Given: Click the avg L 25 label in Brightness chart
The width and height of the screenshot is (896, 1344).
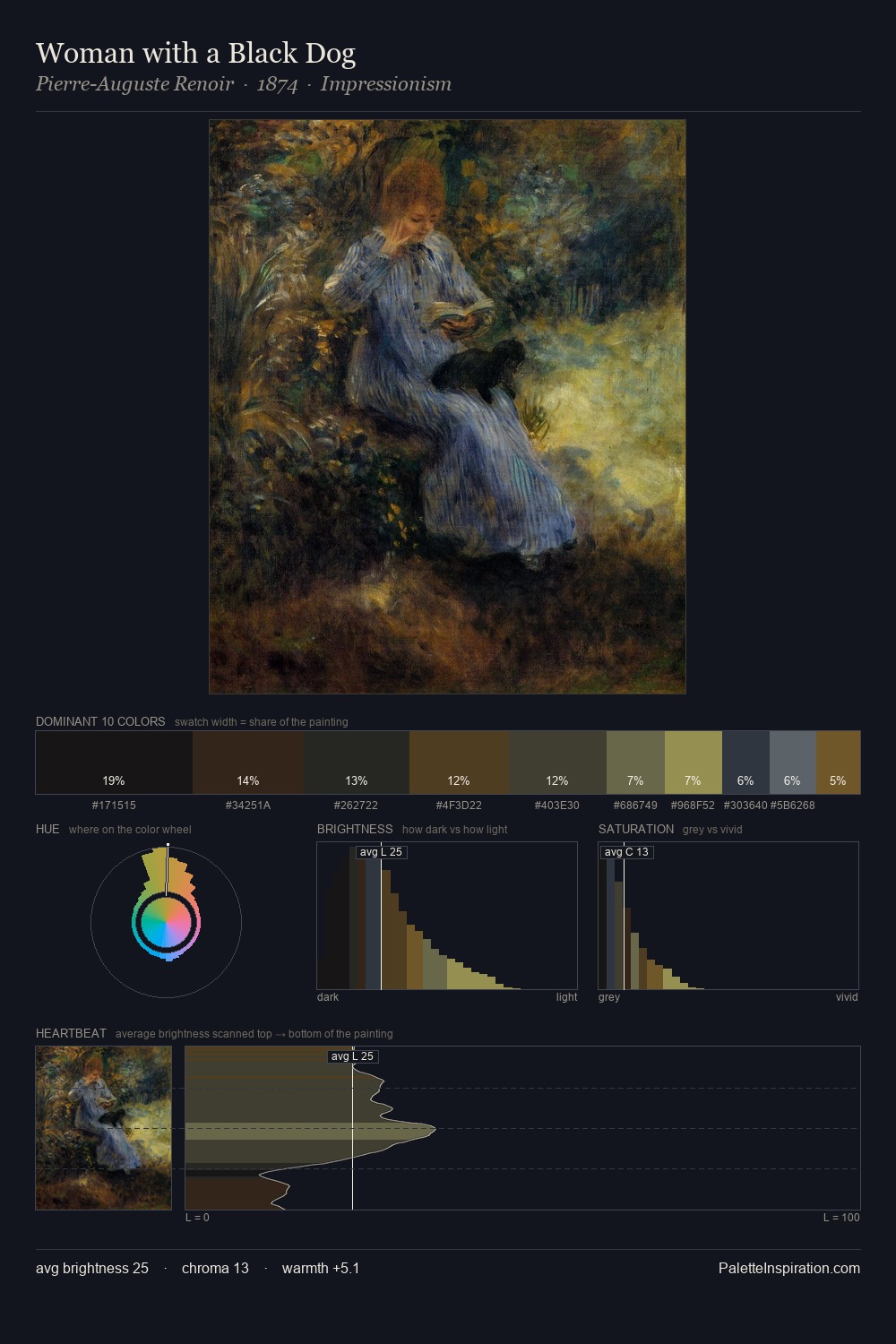Looking at the screenshot, I should coord(381,852).
